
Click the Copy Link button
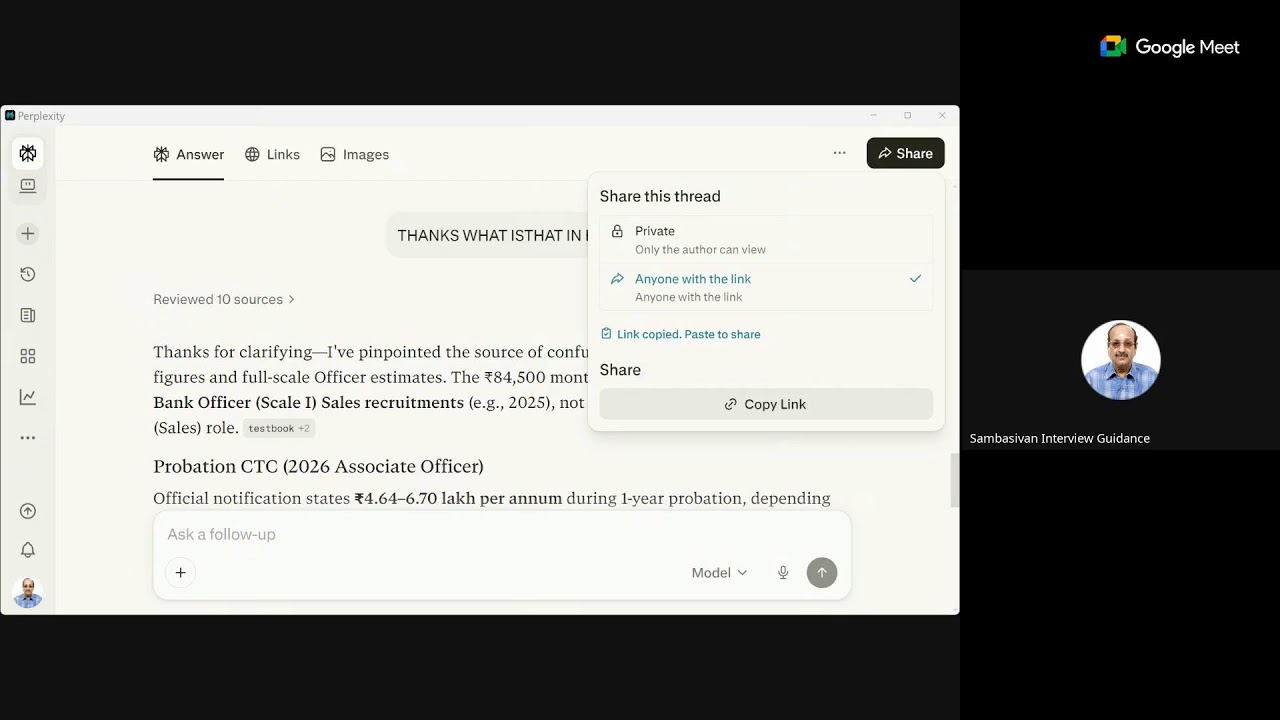point(766,404)
